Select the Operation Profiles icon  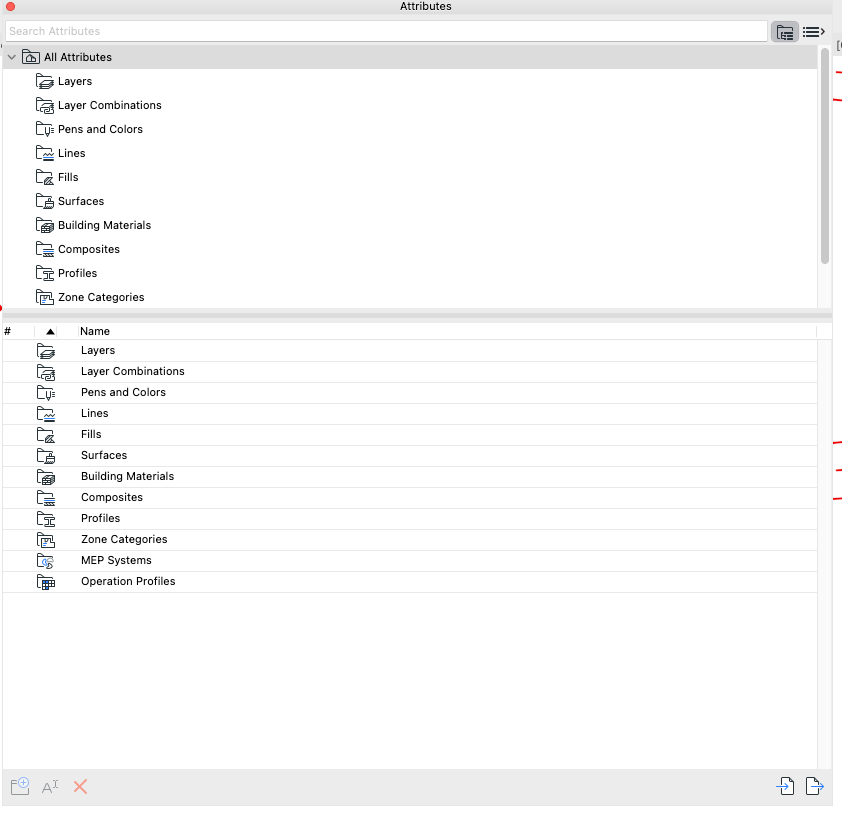click(46, 581)
